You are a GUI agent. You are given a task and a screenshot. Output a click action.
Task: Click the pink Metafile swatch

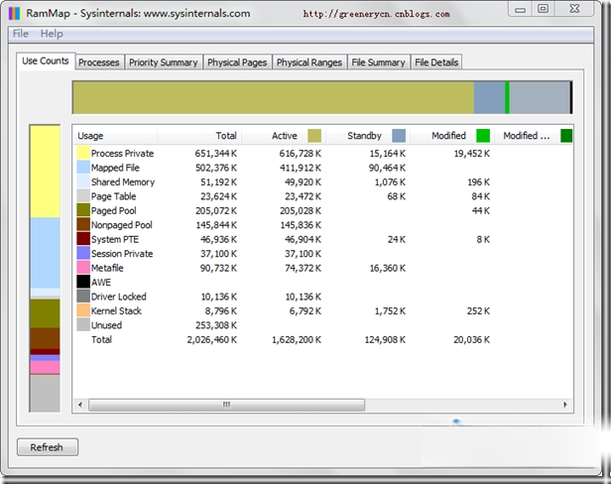pyautogui.click(x=83, y=268)
